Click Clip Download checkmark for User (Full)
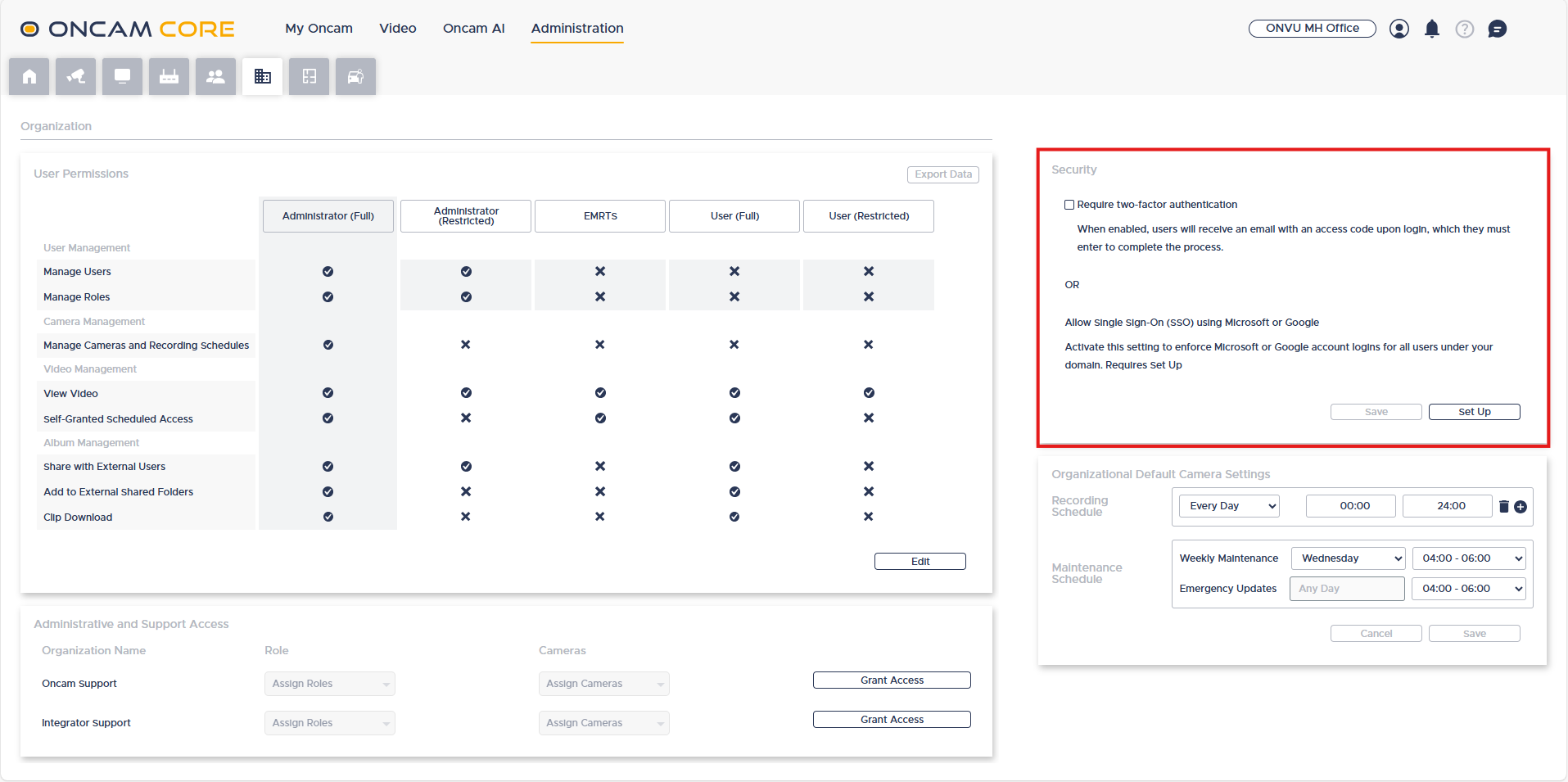The width and height of the screenshot is (1568, 782). coord(734,518)
